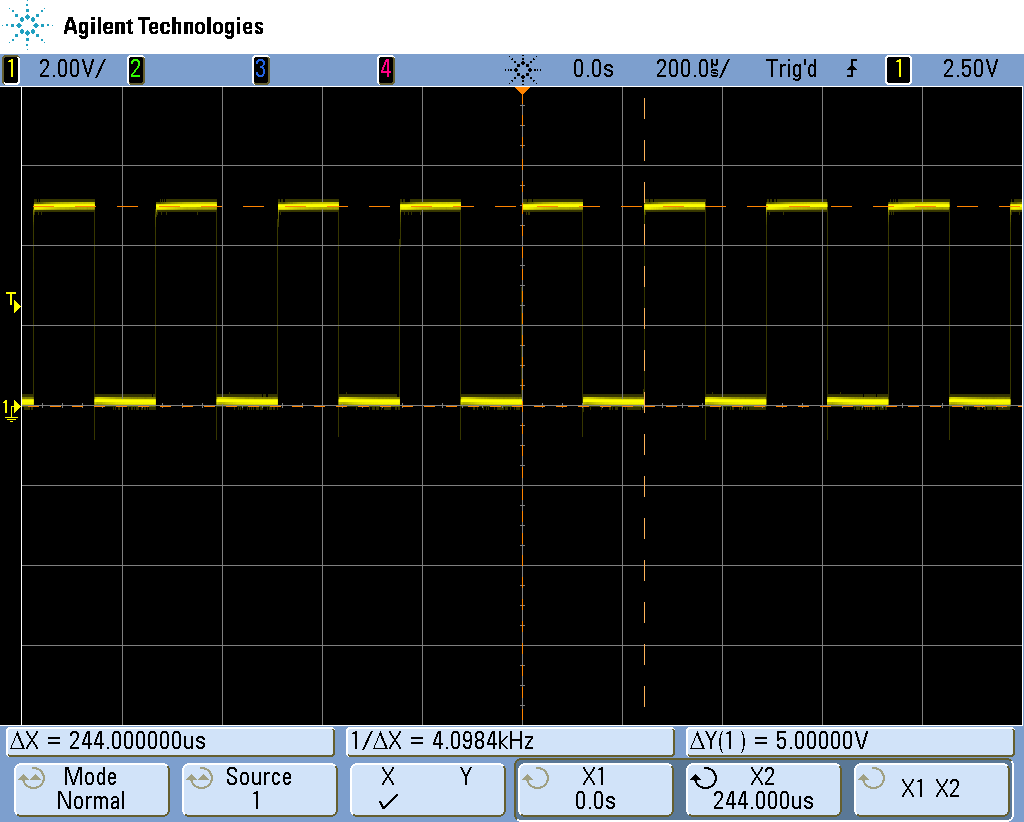The width and height of the screenshot is (1024, 822).
Task: Click the channel 1 ground reference marker
Action: coord(11,407)
